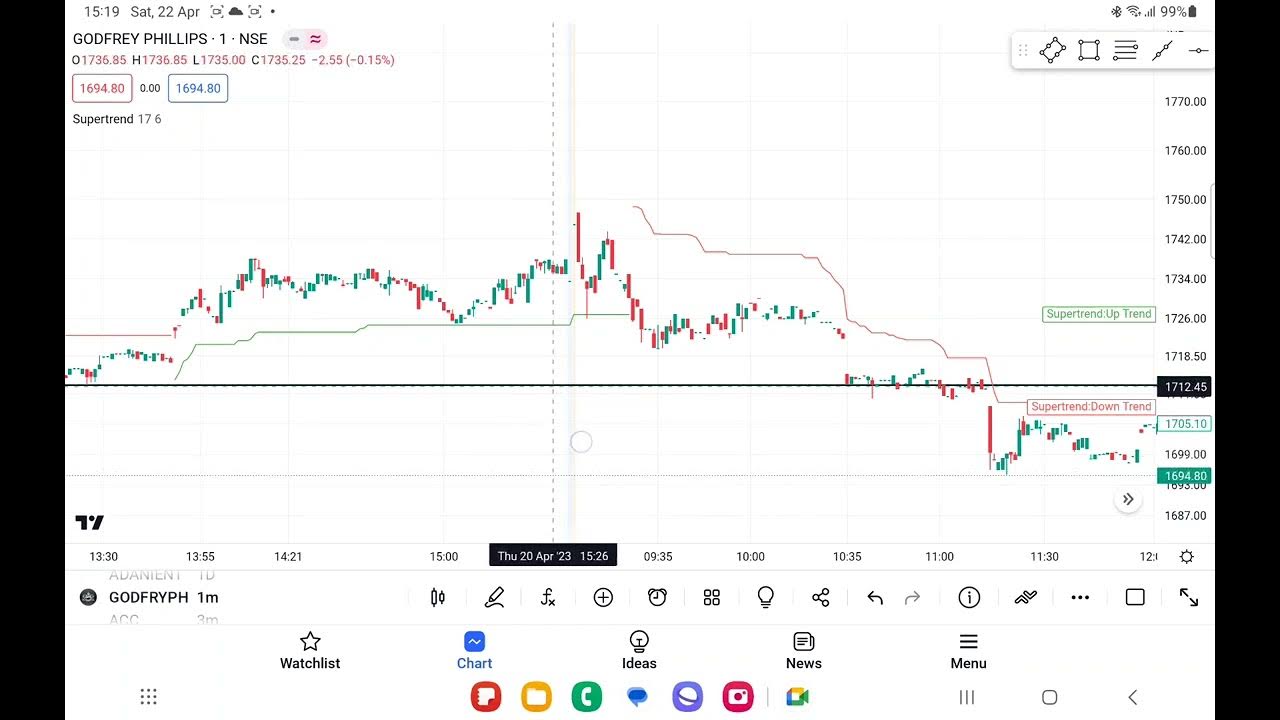Click the undo arrow
Screen dimensions: 1280x720
875,598
